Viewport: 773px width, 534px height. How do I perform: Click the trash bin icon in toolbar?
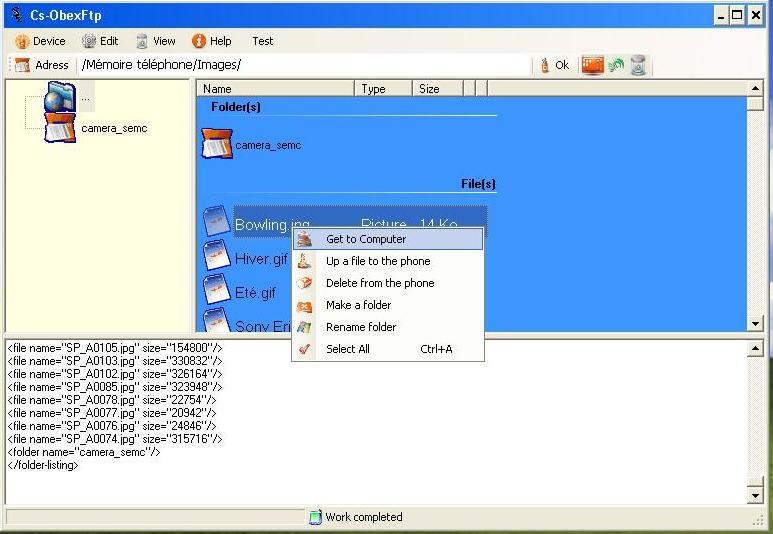(x=638, y=65)
